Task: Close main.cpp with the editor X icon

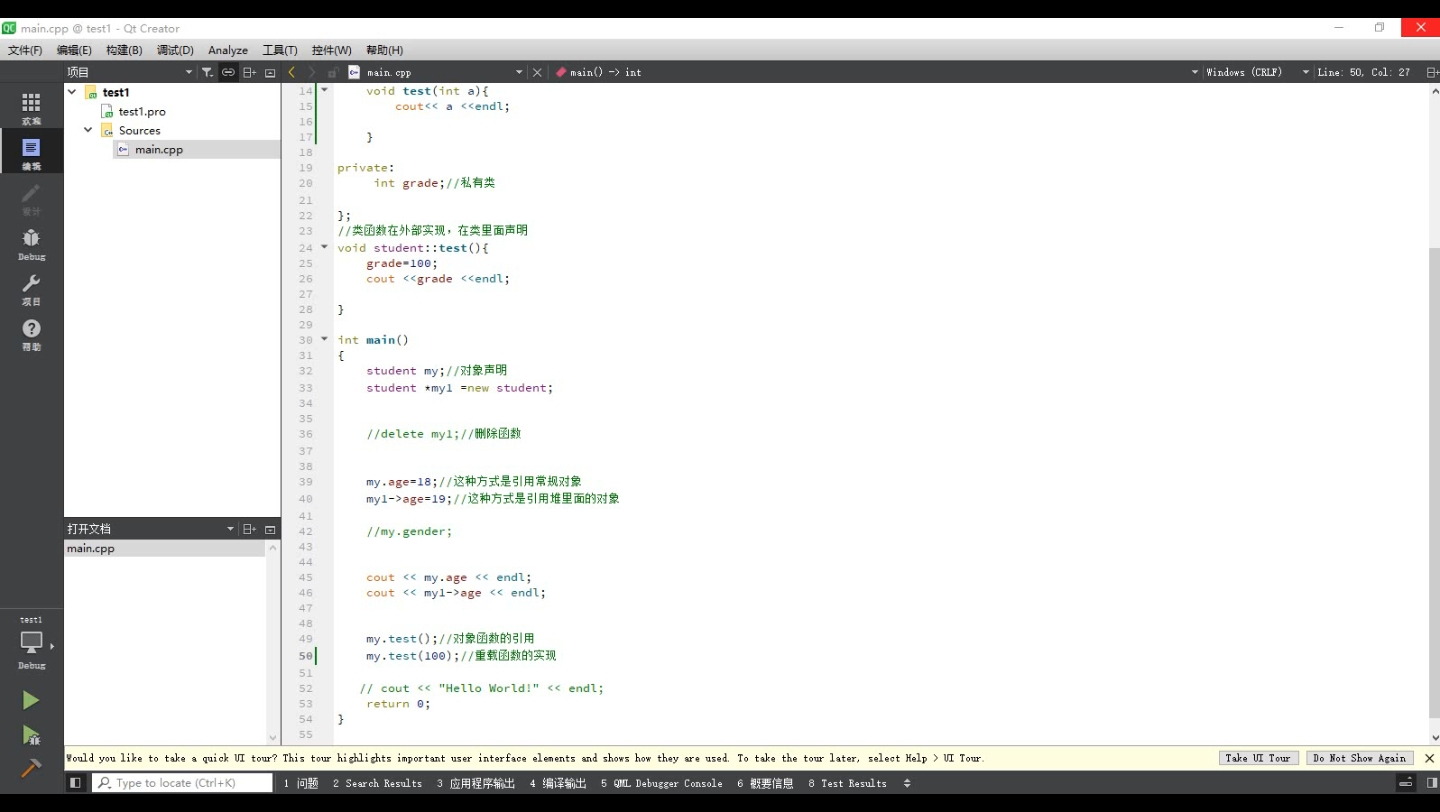Action: (537, 71)
